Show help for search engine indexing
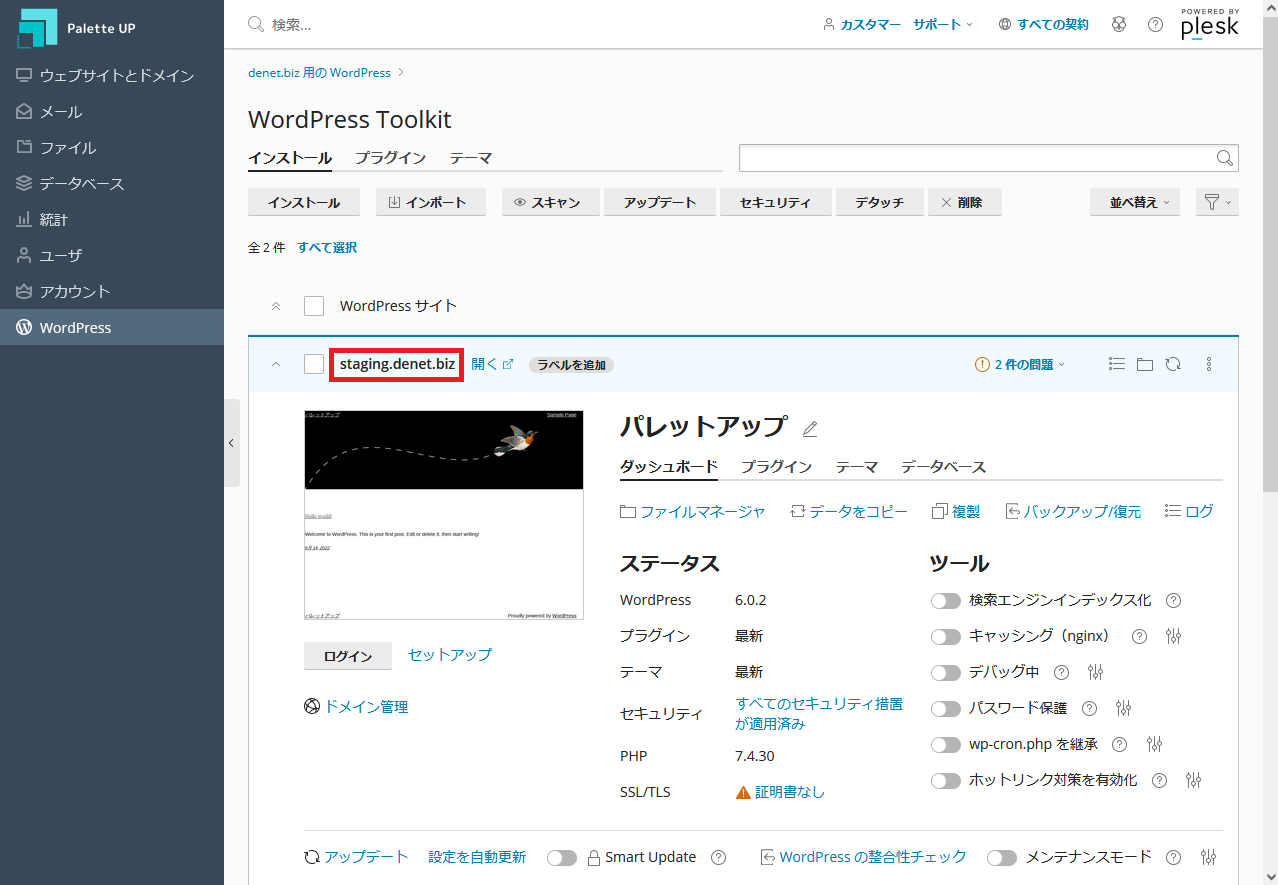Viewport: 1278px width, 885px height. (x=1174, y=601)
